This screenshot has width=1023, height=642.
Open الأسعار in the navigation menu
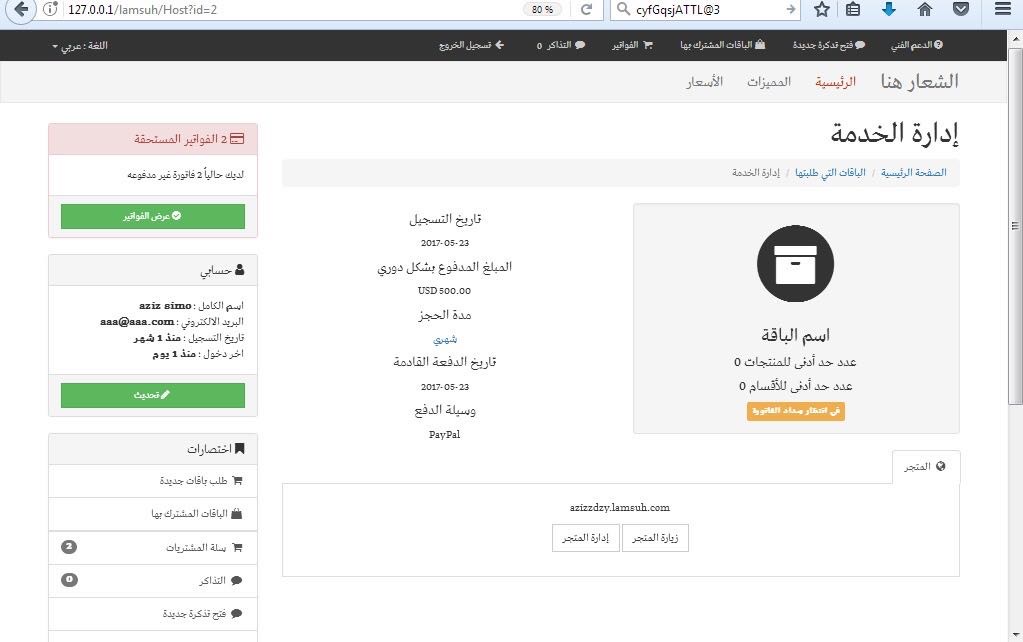coord(704,82)
